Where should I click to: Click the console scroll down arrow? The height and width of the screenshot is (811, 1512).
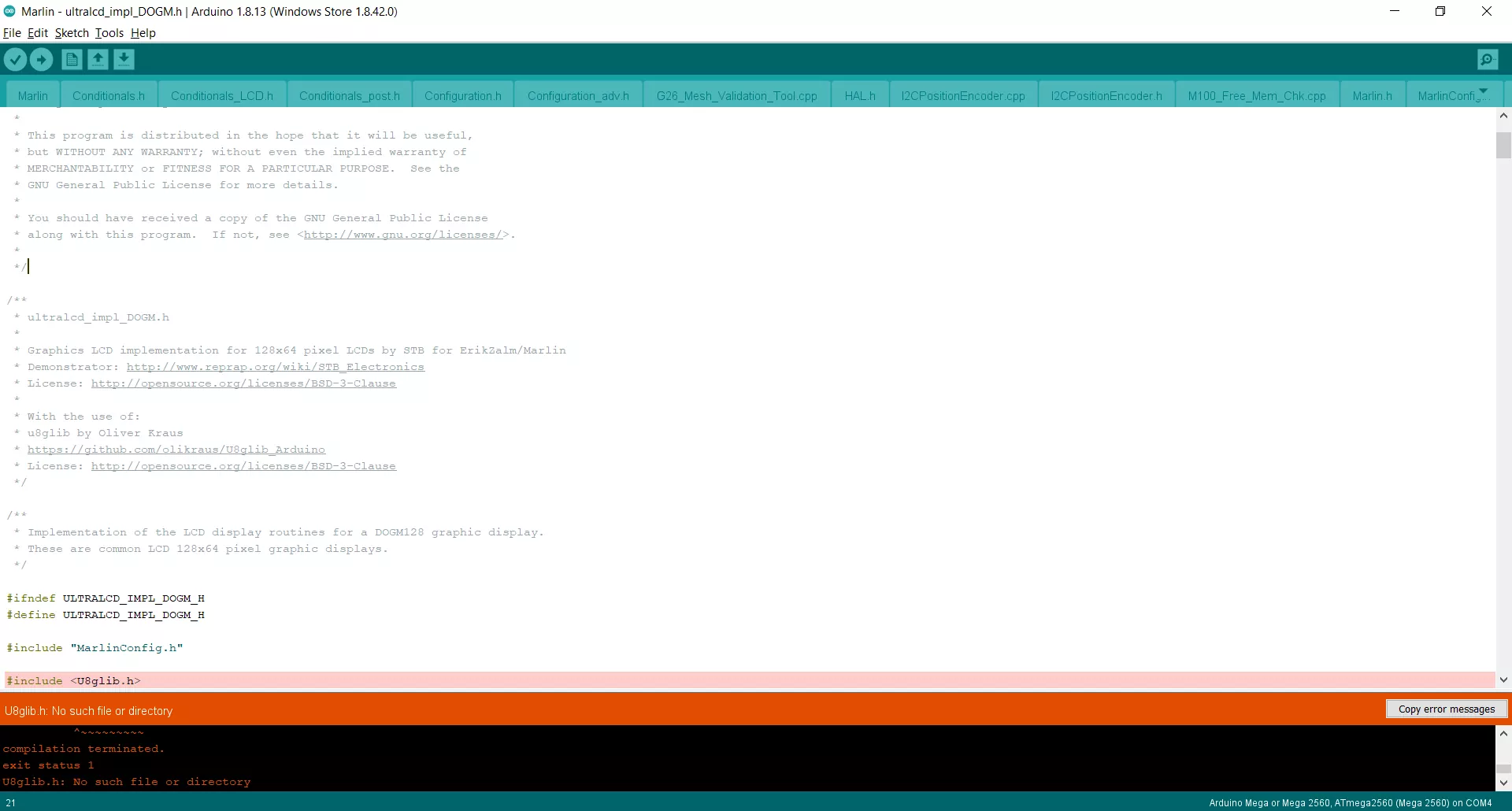point(1503,783)
